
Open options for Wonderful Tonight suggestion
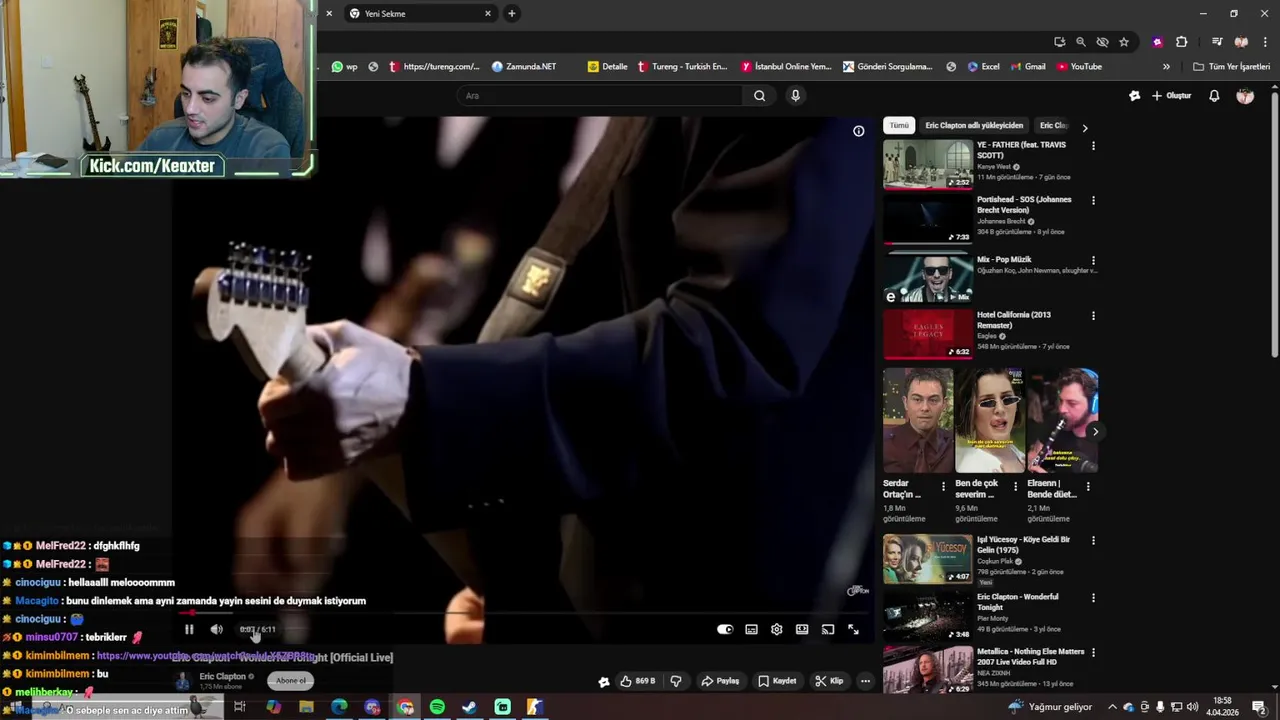click(1093, 598)
